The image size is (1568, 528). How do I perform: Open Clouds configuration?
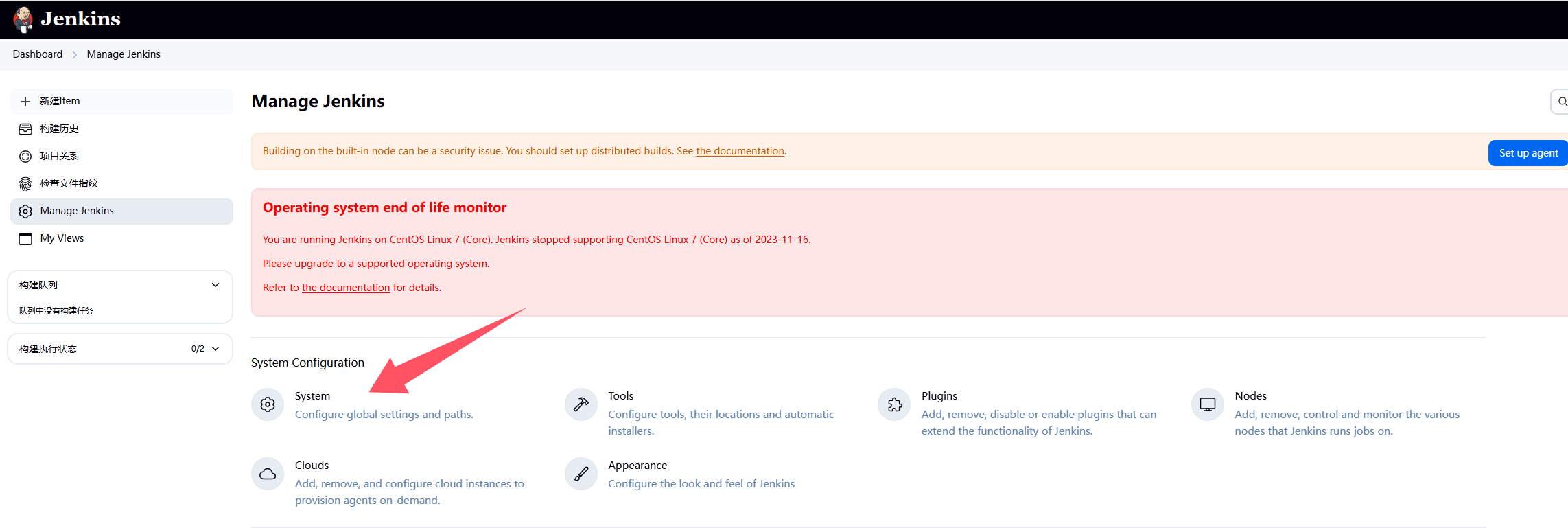(312, 466)
